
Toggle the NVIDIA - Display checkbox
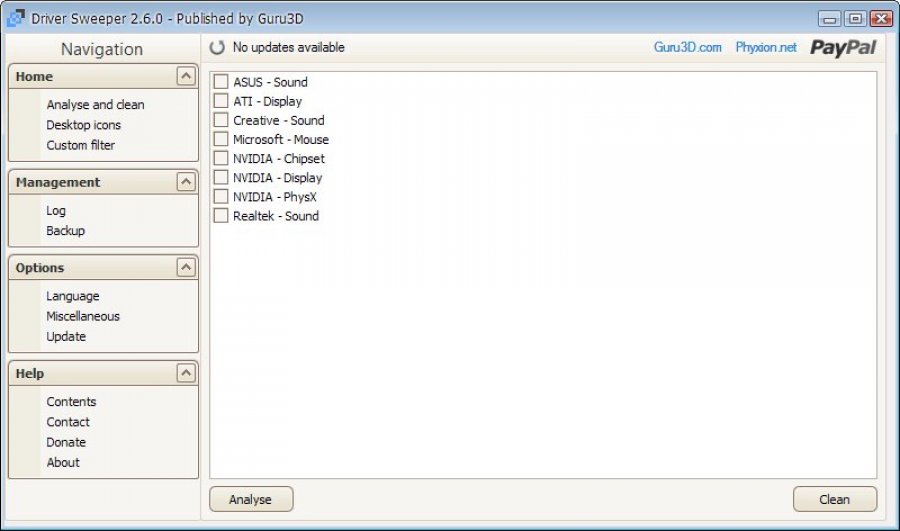click(x=221, y=177)
